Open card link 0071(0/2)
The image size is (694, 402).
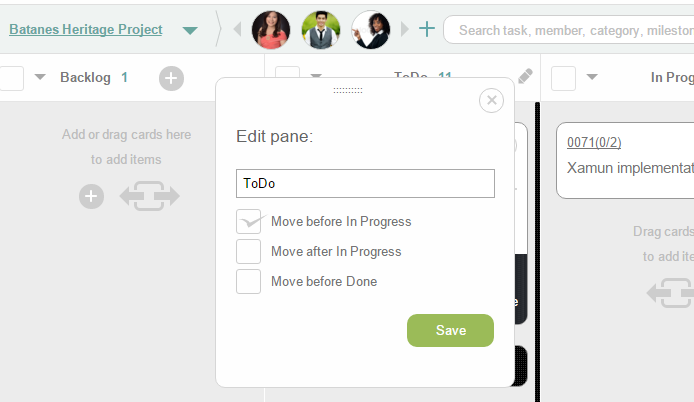pyautogui.click(x=594, y=142)
